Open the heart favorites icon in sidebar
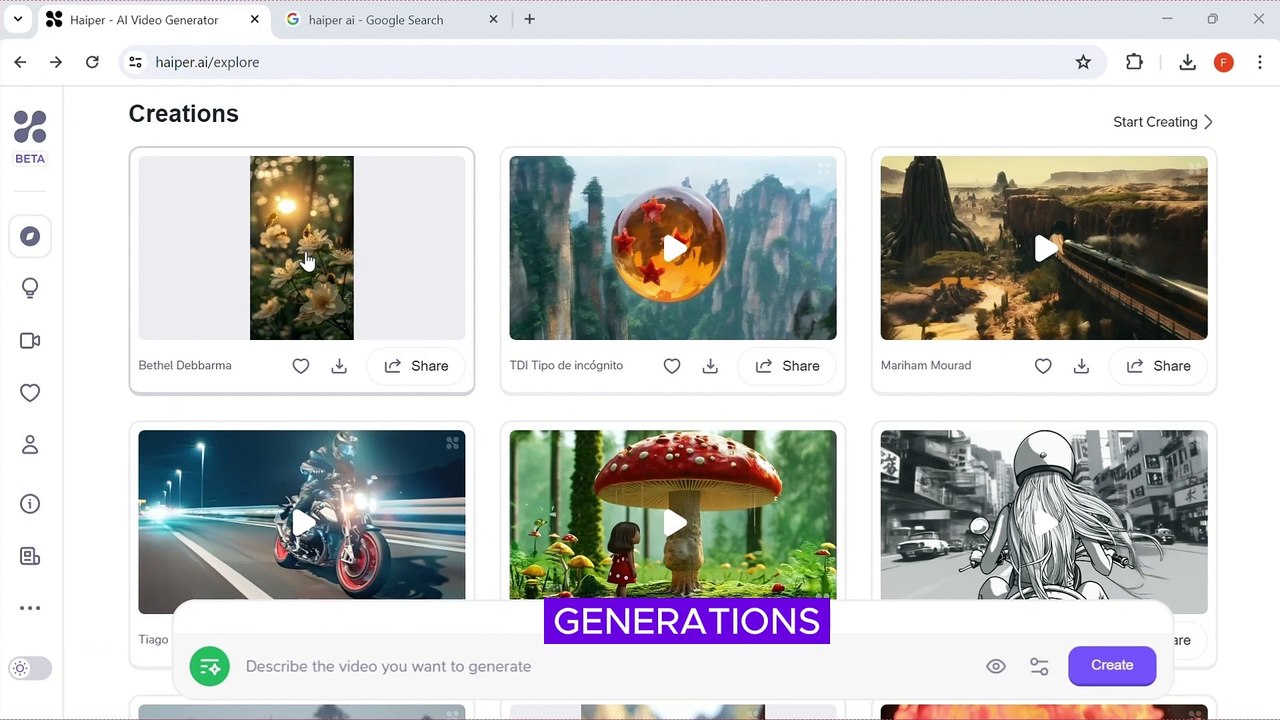Viewport: 1280px width, 720px height. [x=30, y=393]
